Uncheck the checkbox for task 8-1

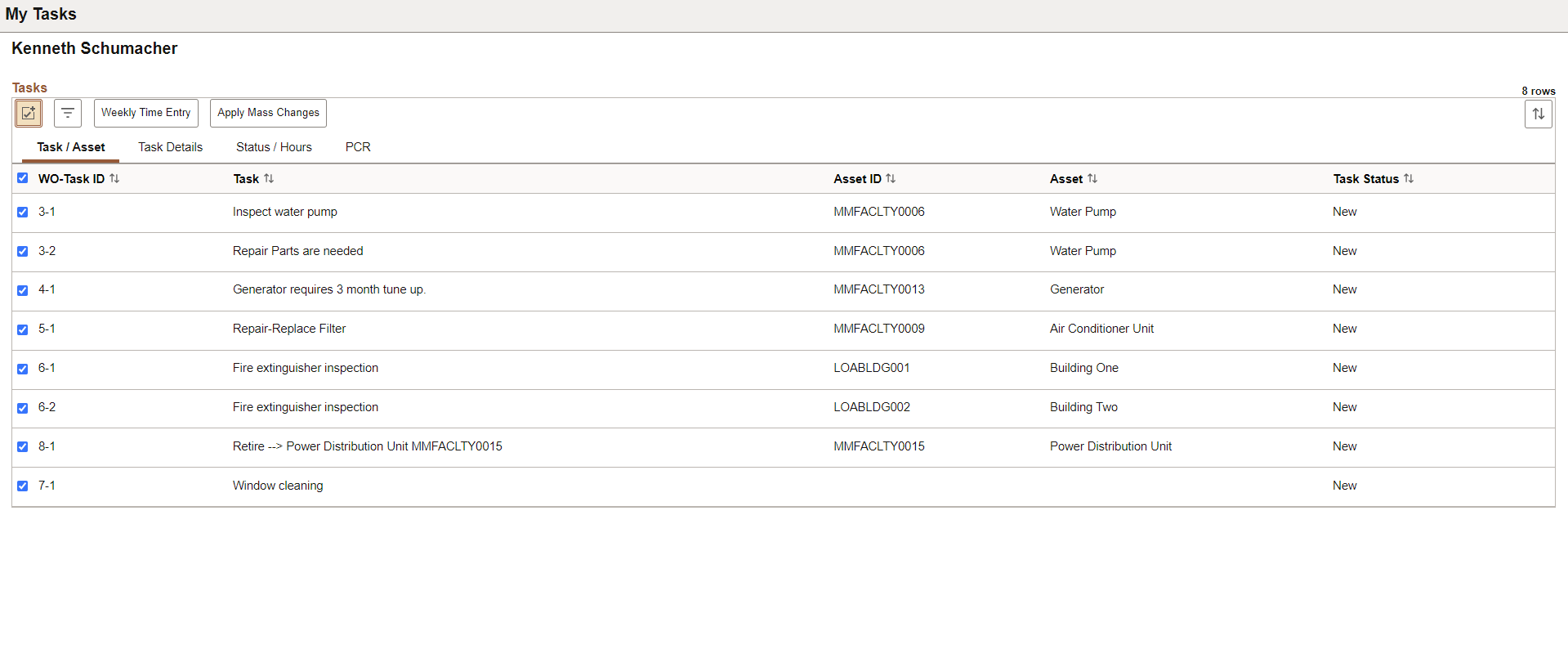(x=23, y=446)
